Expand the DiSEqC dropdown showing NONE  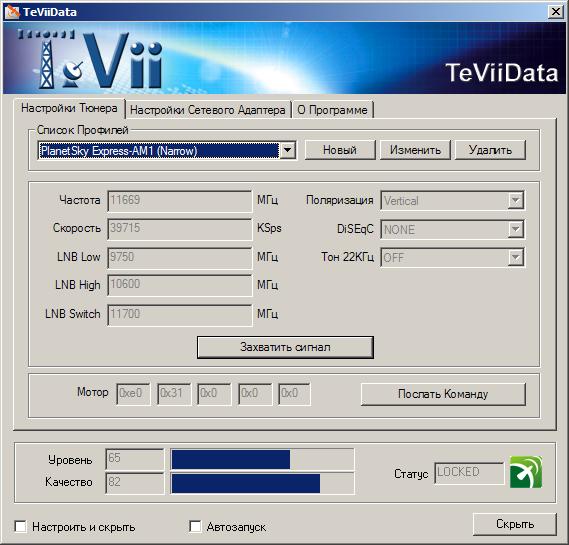tap(515, 229)
